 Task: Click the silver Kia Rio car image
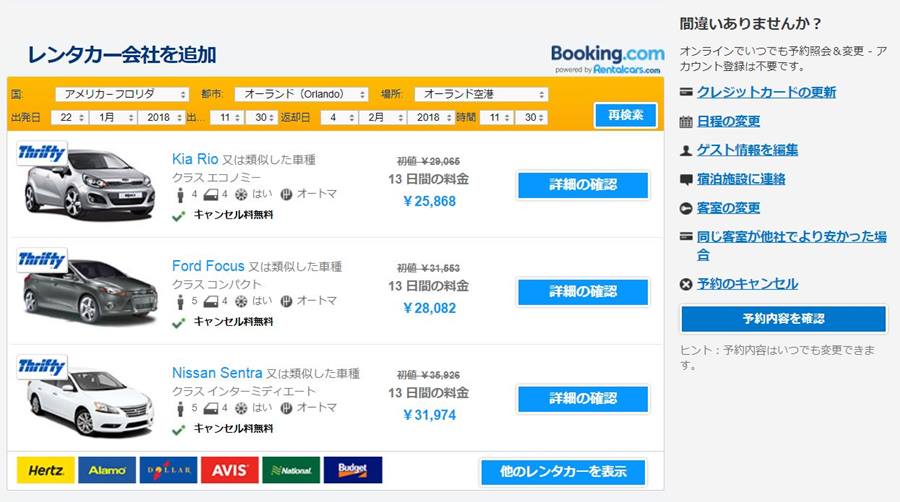click(x=89, y=185)
